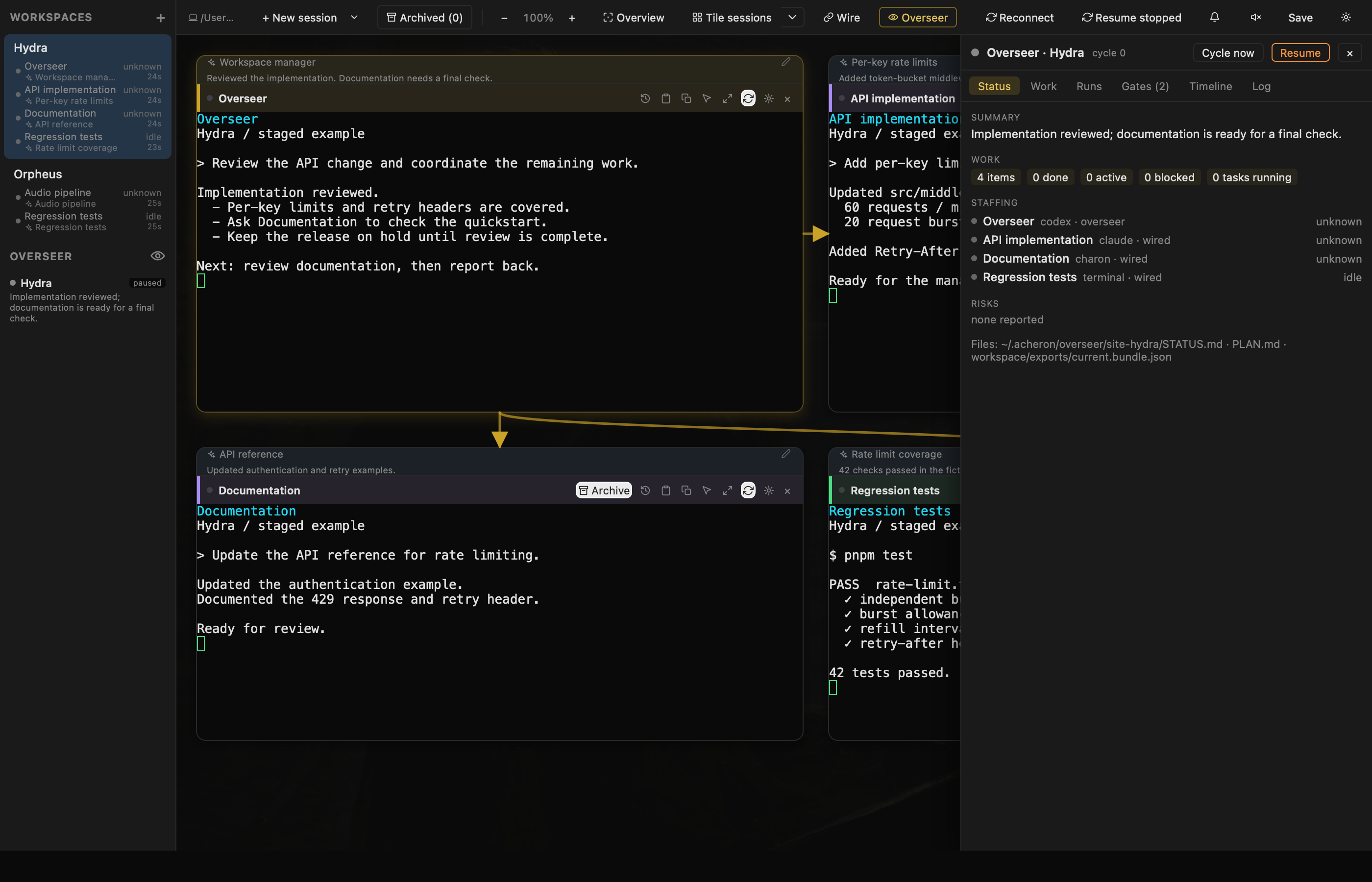Toggle the eye icon beside the OVERSEER heading
This screenshot has height=882, width=1372.
157,256
